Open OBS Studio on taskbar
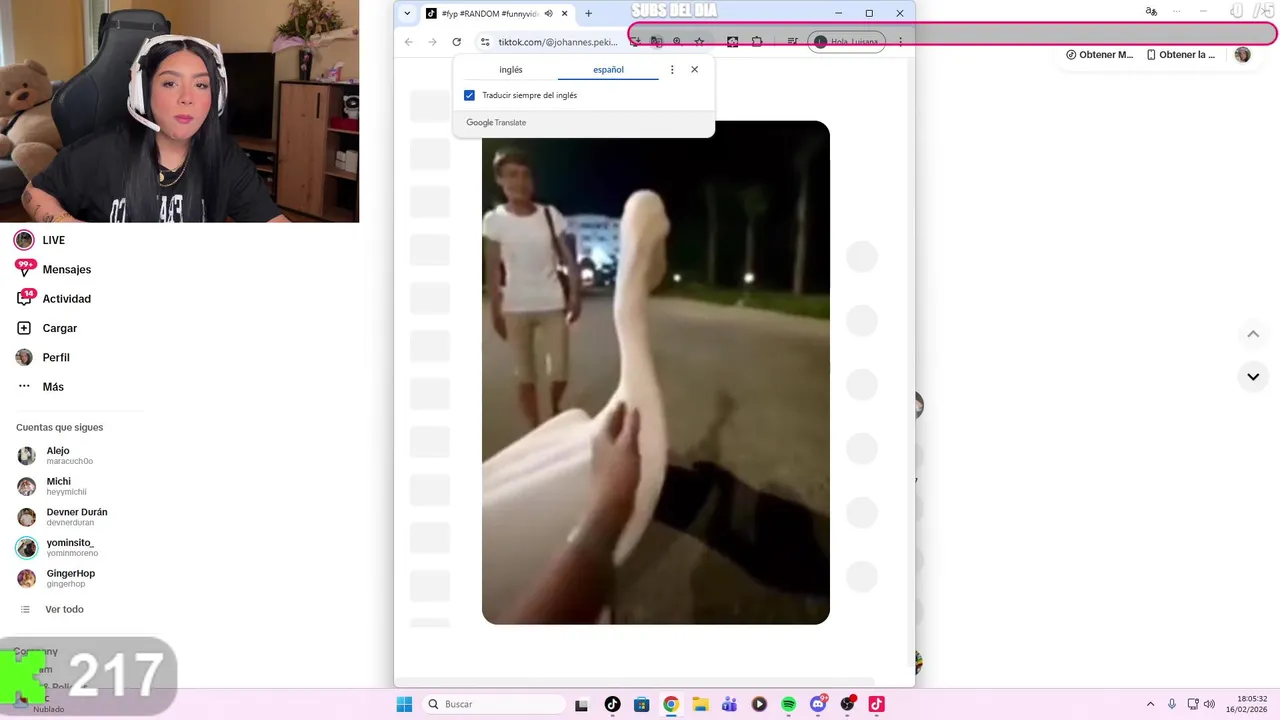This screenshot has width=1280, height=720. click(x=848, y=704)
